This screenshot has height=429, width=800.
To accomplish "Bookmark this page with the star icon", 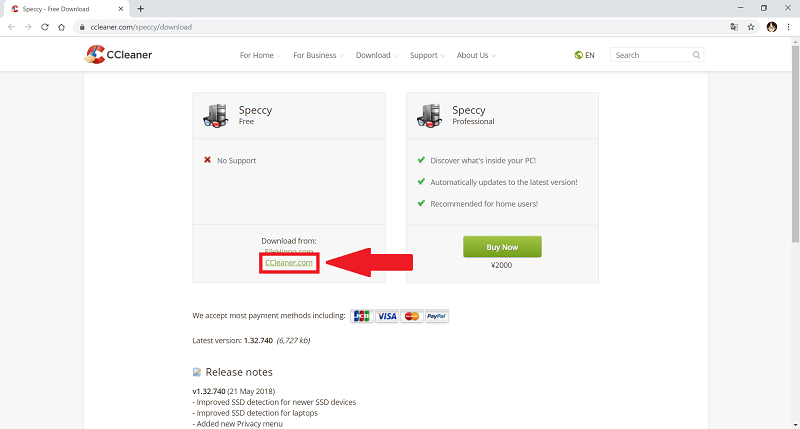I will tap(751, 27).
